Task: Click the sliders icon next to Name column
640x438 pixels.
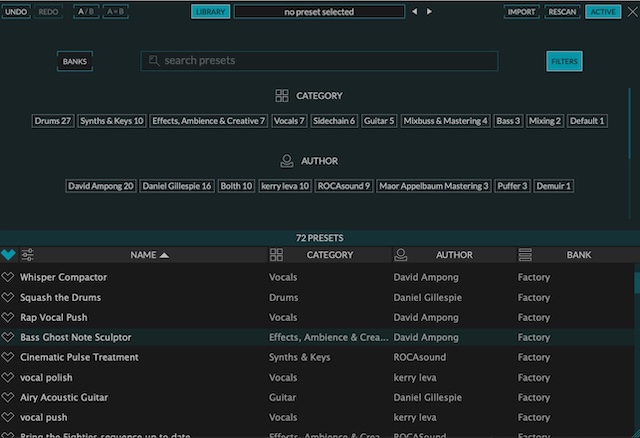Action: pos(28,255)
